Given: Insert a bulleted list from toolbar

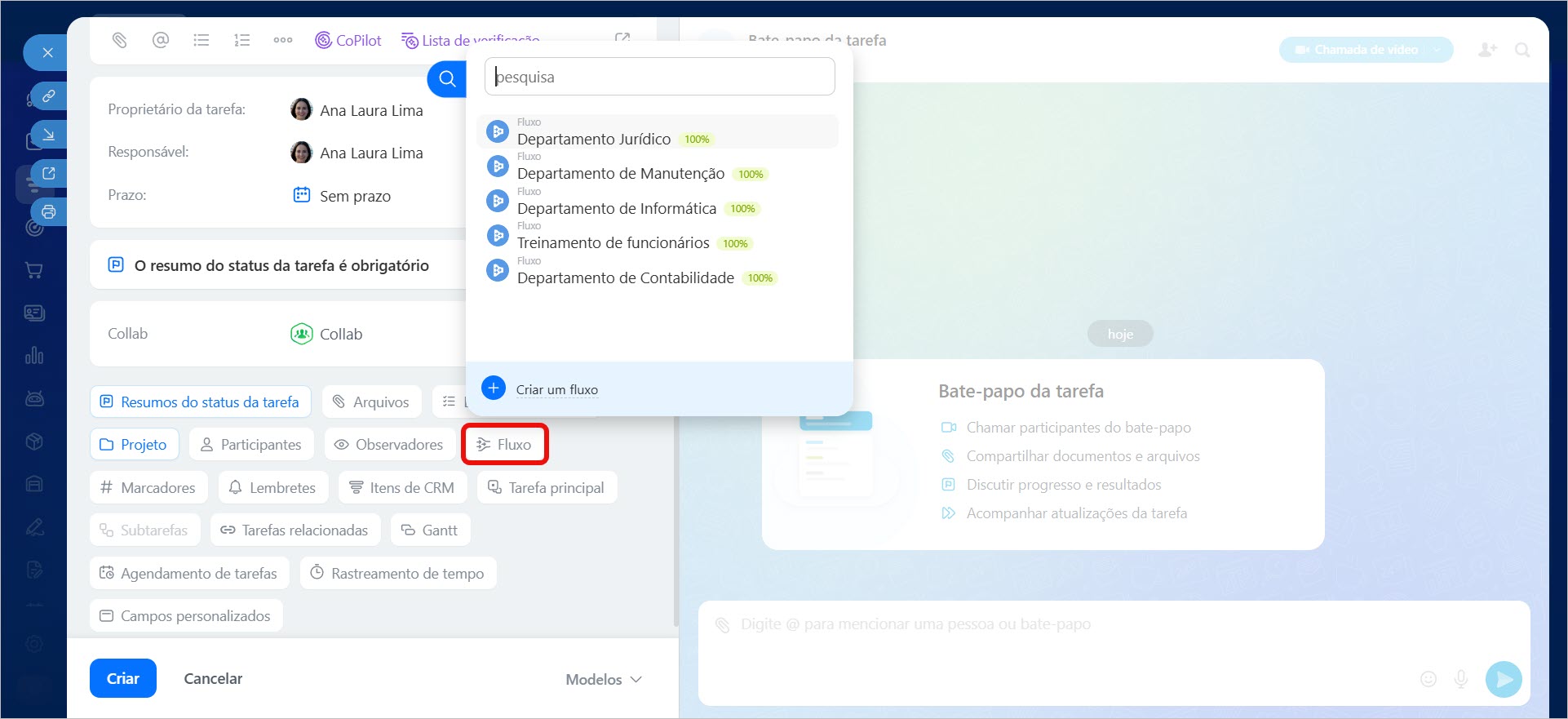Looking at the screenshot, I should (201, 40).
